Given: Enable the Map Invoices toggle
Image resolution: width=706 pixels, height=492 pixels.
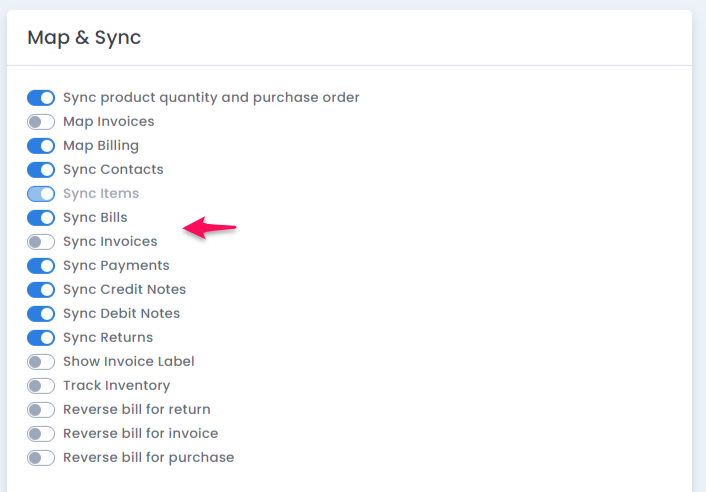Looking at the screenshot, I should pos(41,122).
